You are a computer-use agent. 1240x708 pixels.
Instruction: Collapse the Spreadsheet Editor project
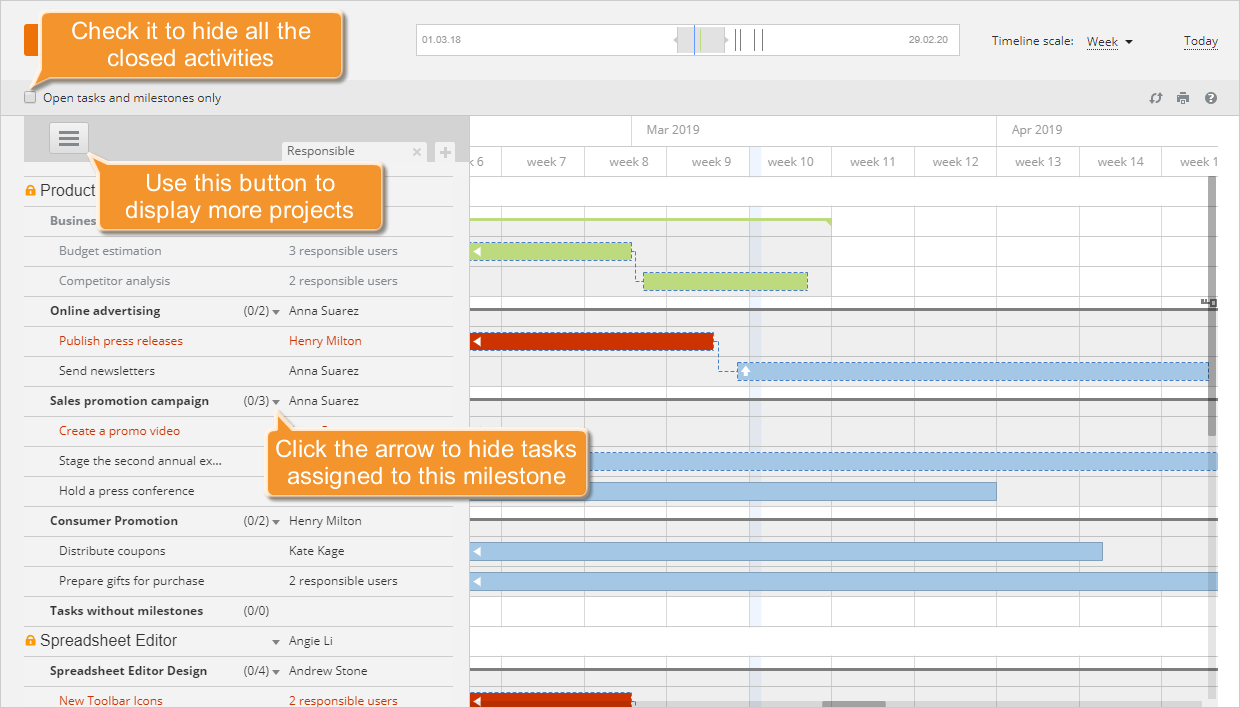pyautogui.click(x=276, y=641)
